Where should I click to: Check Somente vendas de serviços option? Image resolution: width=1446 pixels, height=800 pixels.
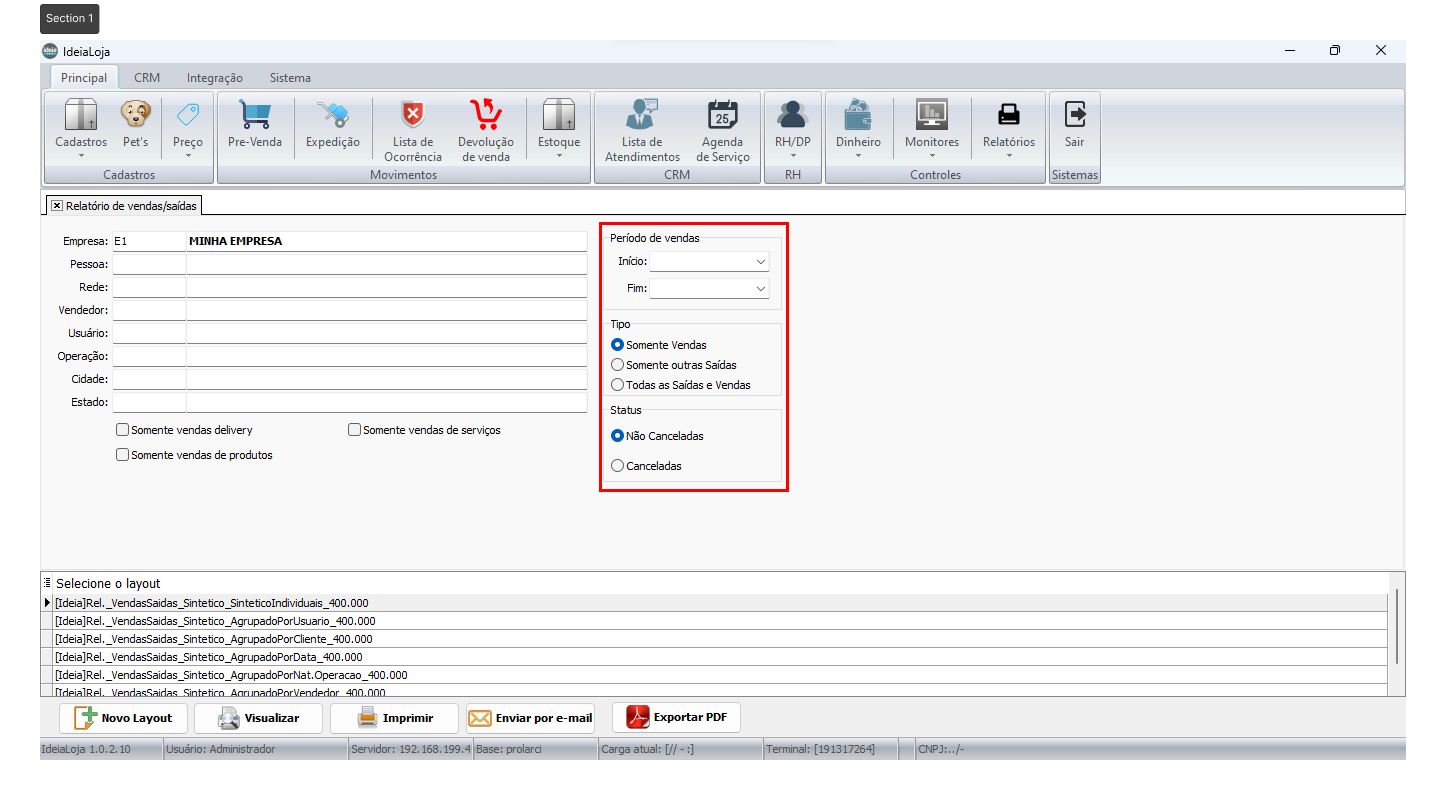(x=354, y=430)
